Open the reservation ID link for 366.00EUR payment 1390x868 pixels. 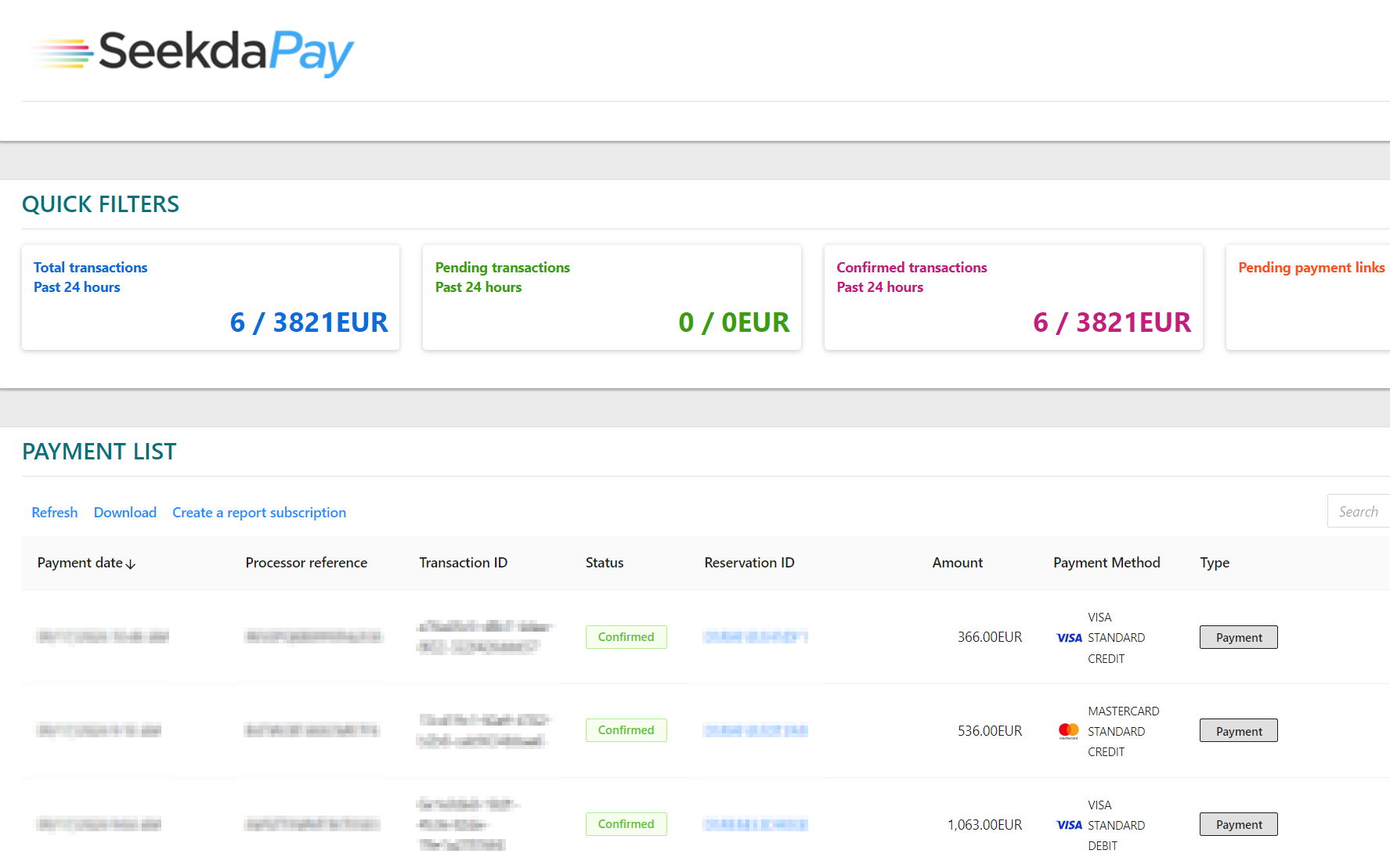pyautogui.click(x=756, y=637)
